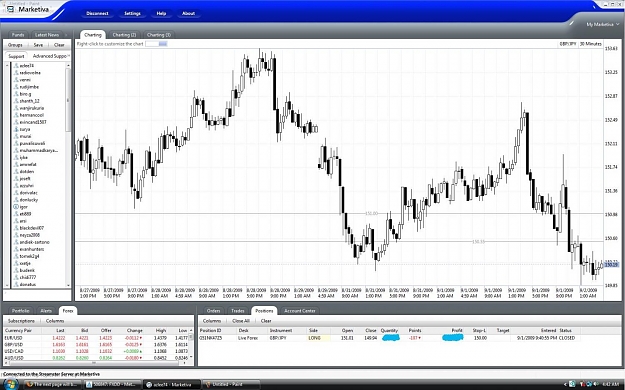Switch to the Alerts tab
The image size is (625, 390).
coord(46,311)
